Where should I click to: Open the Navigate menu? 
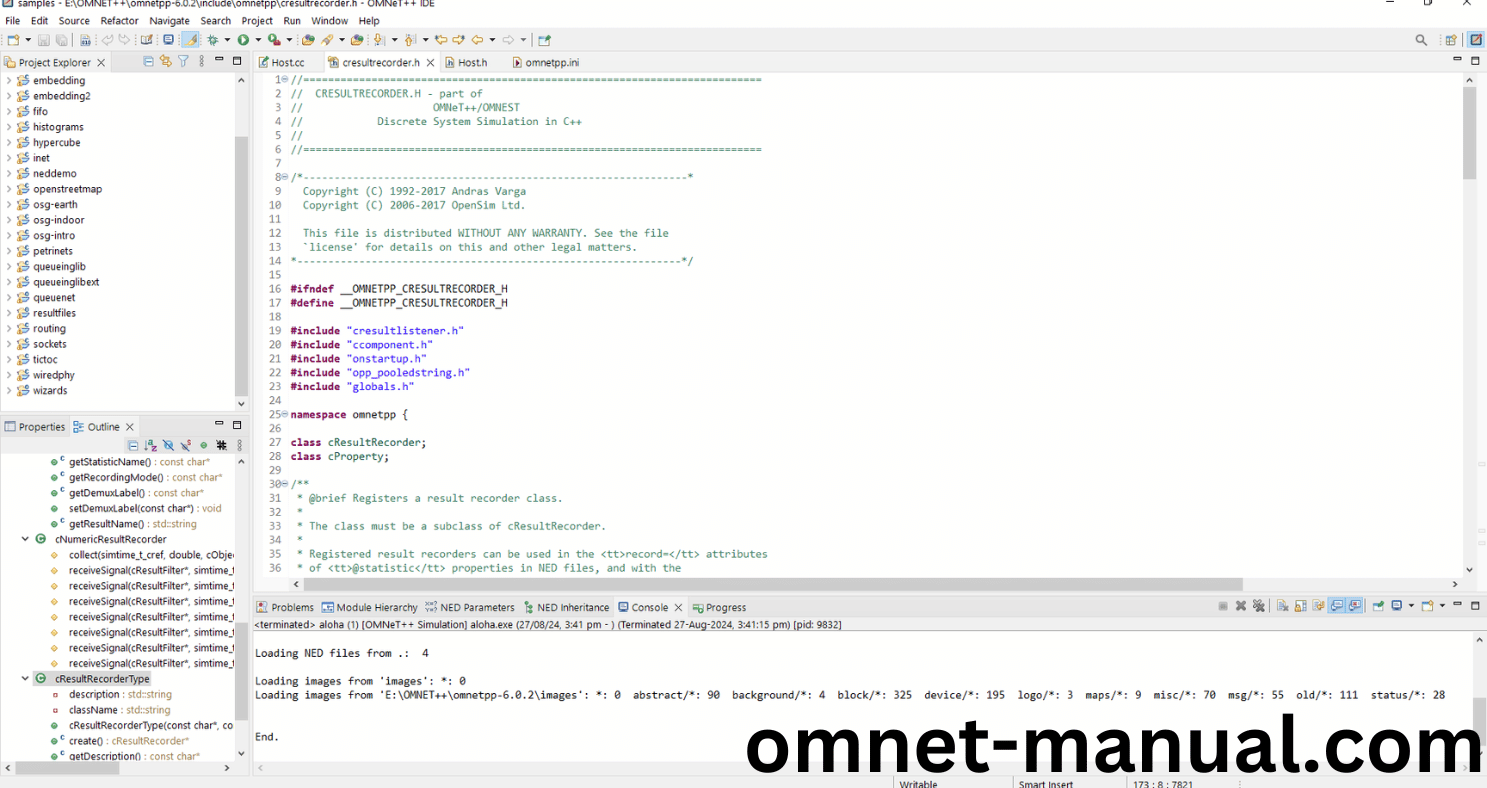(x=169, y=20)
